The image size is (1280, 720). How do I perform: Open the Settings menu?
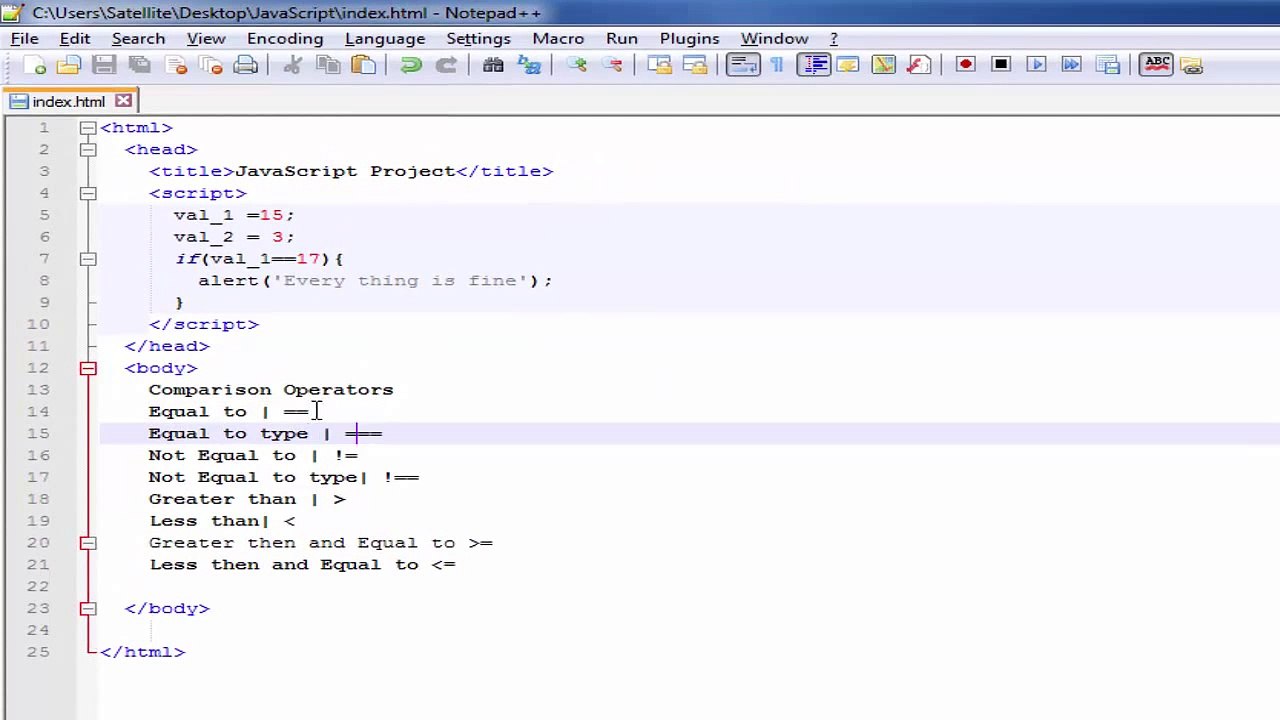478,38
